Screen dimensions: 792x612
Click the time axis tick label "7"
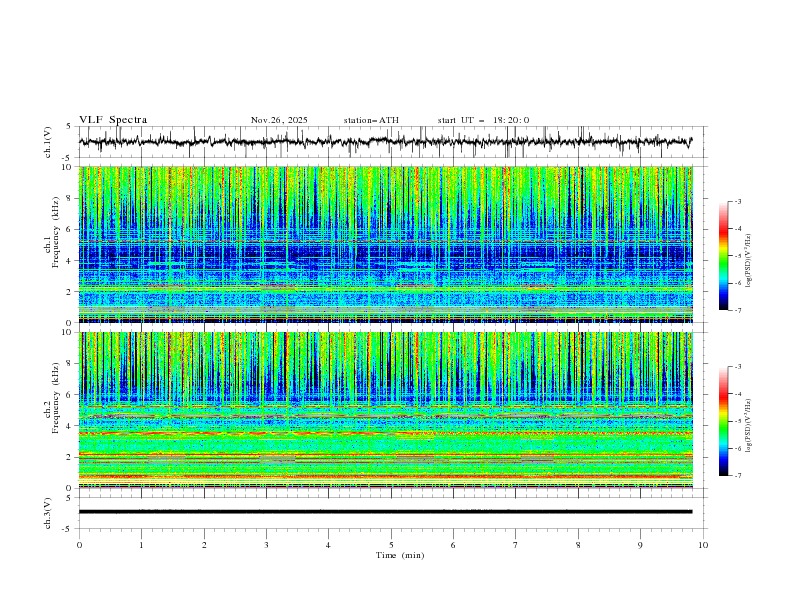pos(515,545)
